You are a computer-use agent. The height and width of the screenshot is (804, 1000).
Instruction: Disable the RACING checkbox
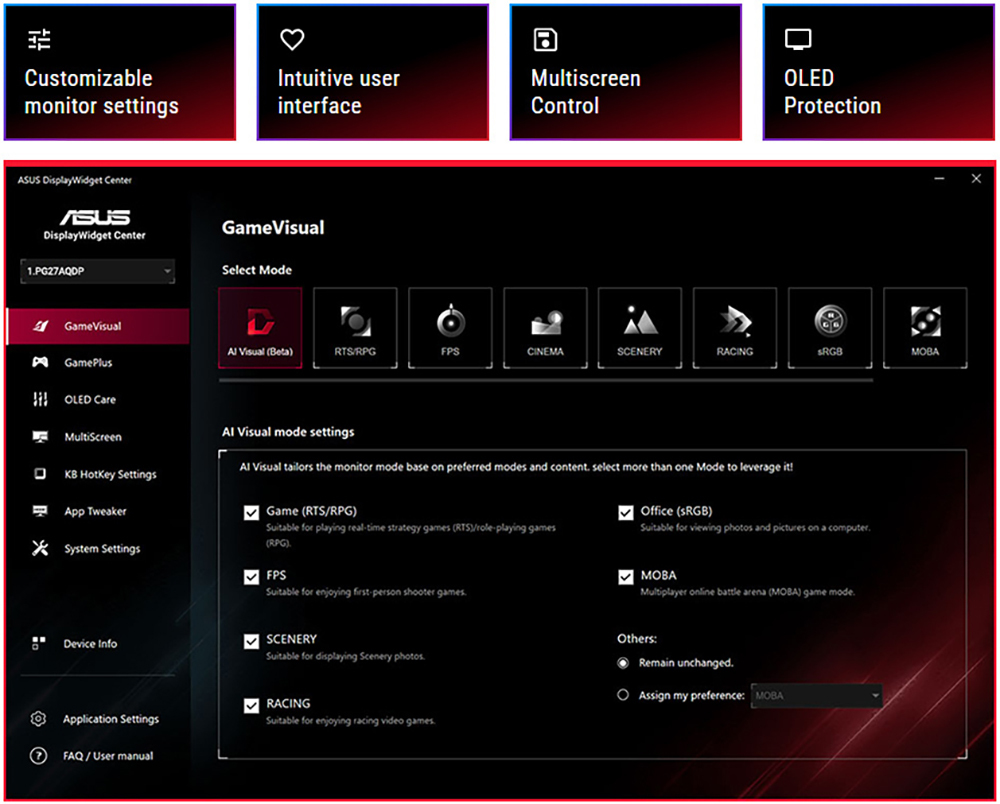click(x=251, y=705)
